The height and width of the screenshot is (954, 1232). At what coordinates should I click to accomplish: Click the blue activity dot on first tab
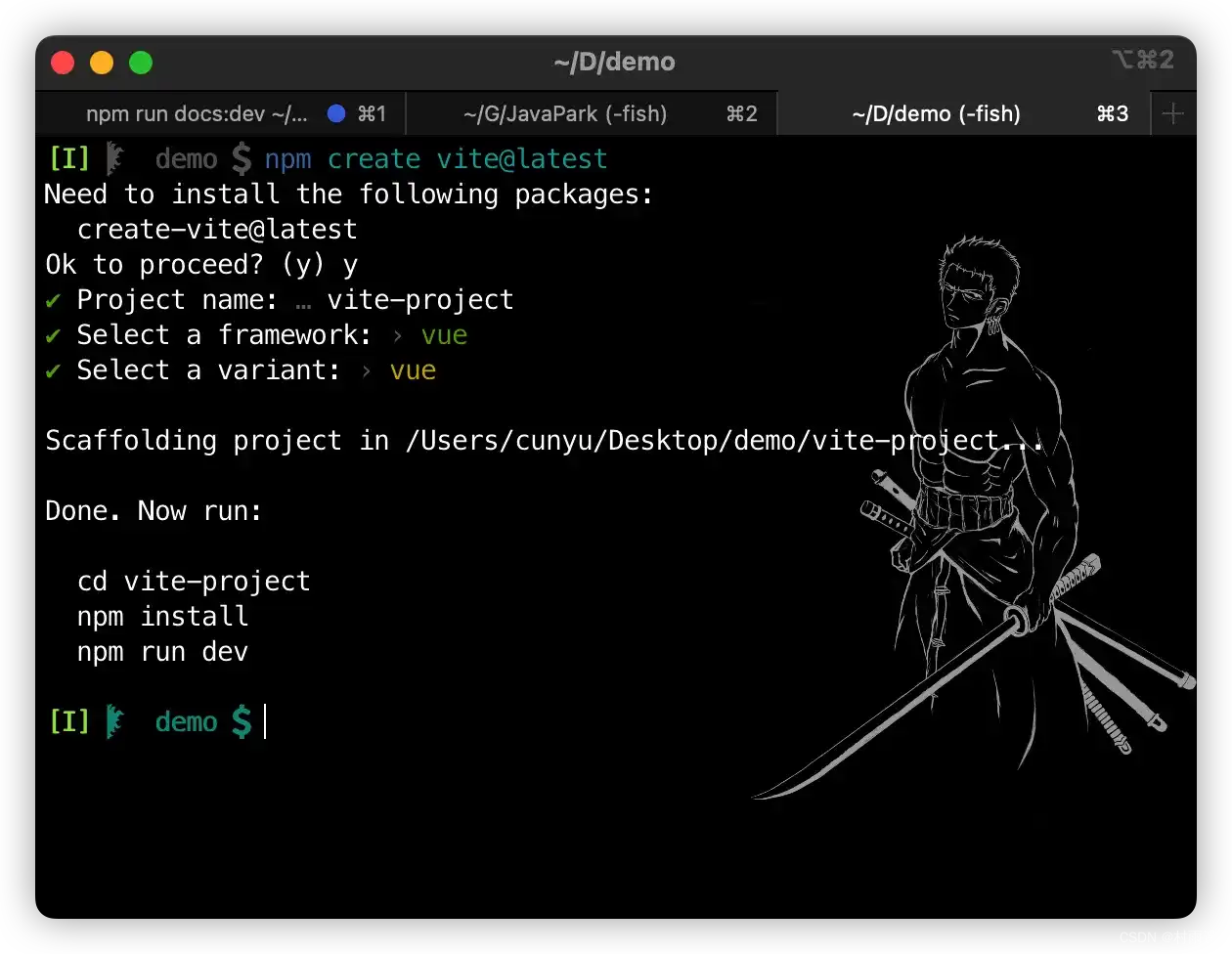(x=336, y=114)
